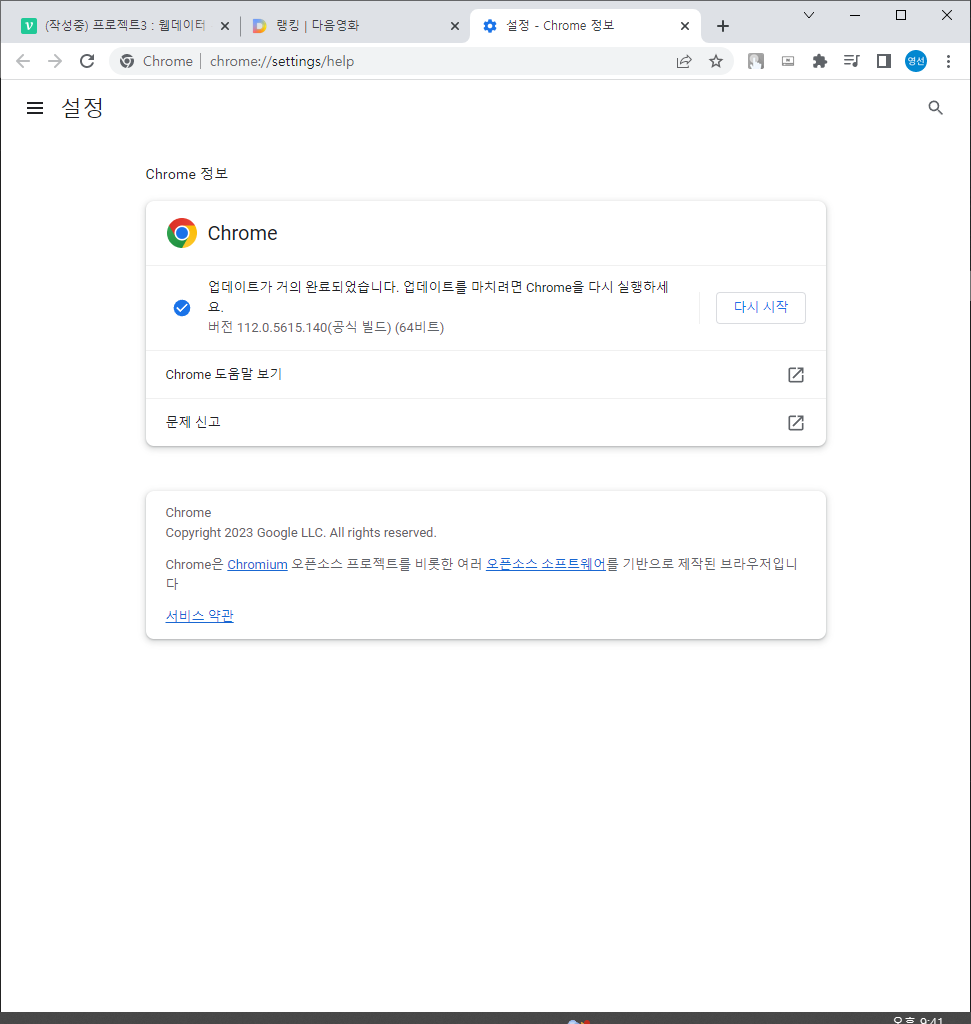
Task: Open Chrome 도움말 보기 row
Action: 486,375
